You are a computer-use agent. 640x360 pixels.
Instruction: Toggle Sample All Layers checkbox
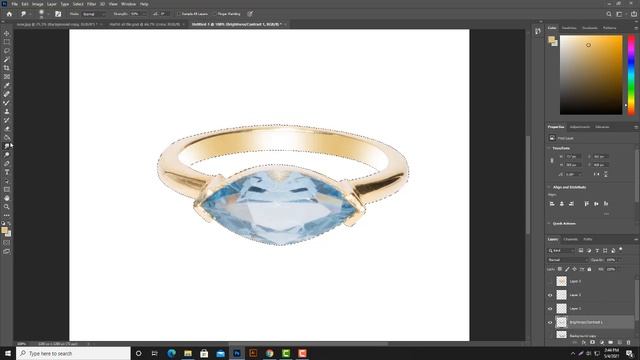[179, 14]
